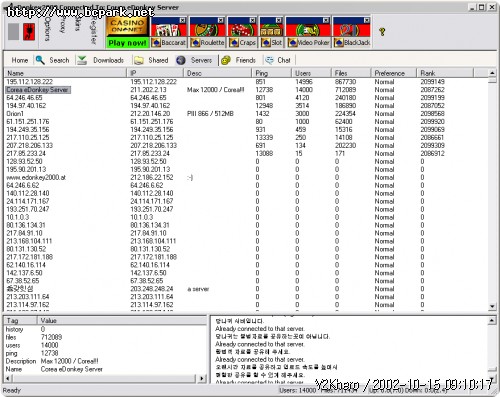Click tag panel horizontal scroll left arrow
500x397 pixels.
(8, 378)
